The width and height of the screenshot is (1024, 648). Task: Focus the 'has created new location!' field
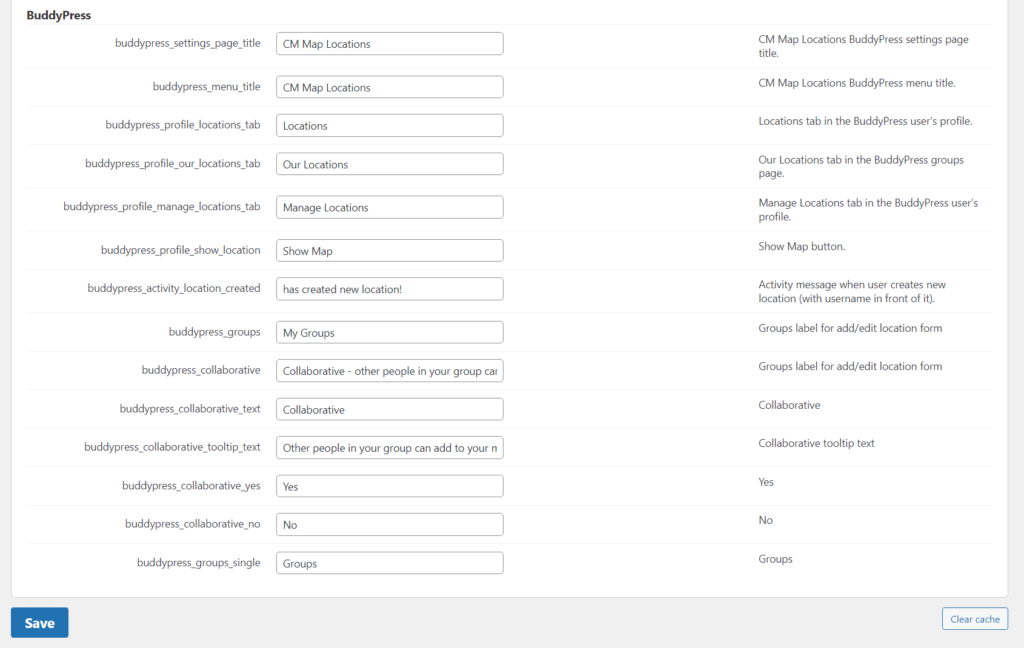389,289
